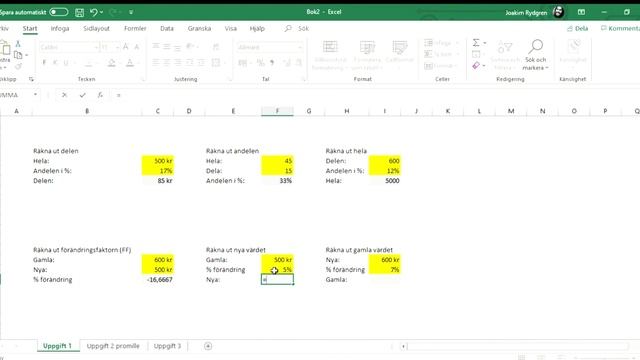Viewport: 640px width, 360px height.
Task: Expand the Copy options arrow
Action: (27, 55)
